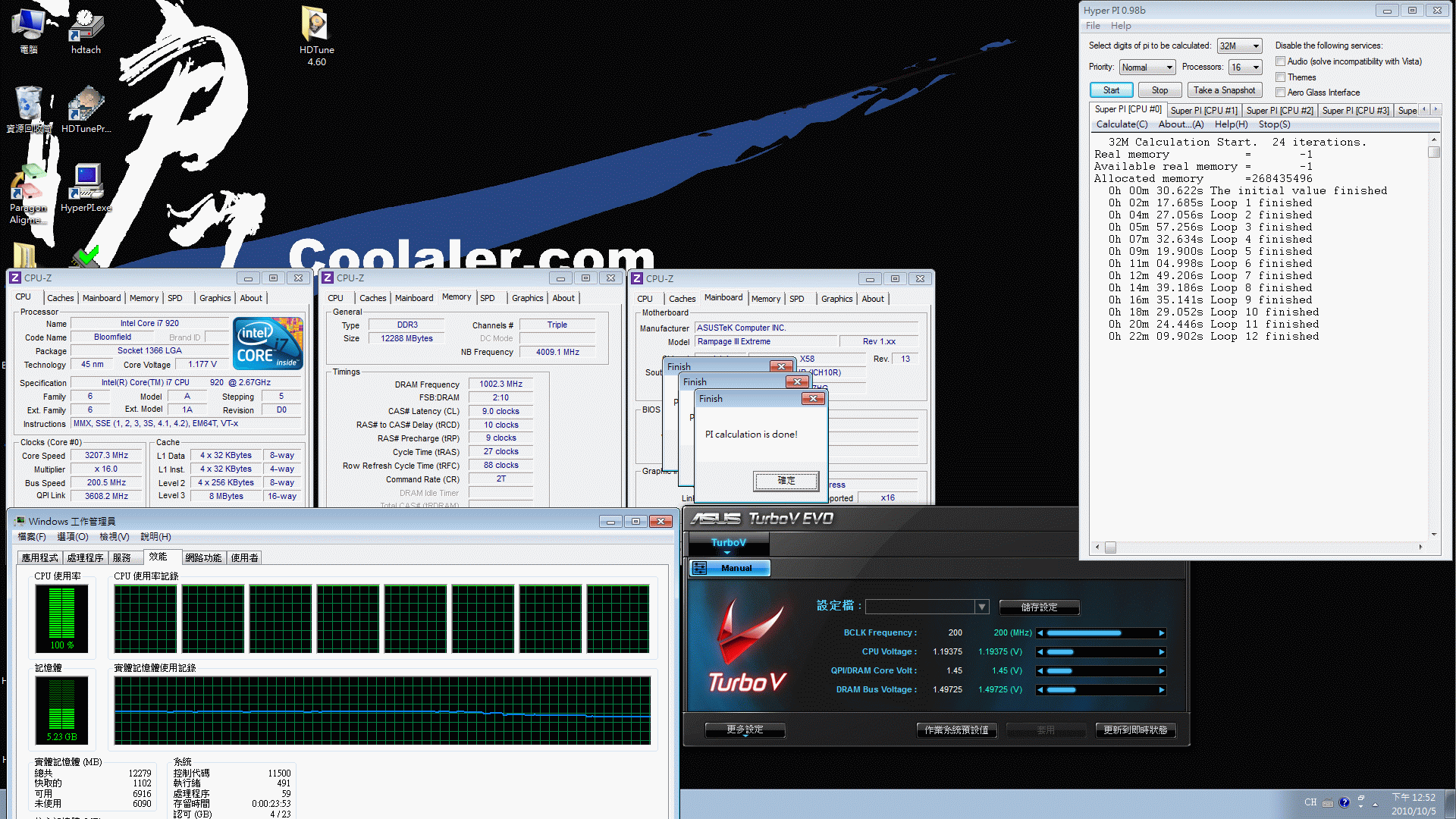Open the File menu in Hyper PI
1456x819 pixels.
[x=1093, y=26]
